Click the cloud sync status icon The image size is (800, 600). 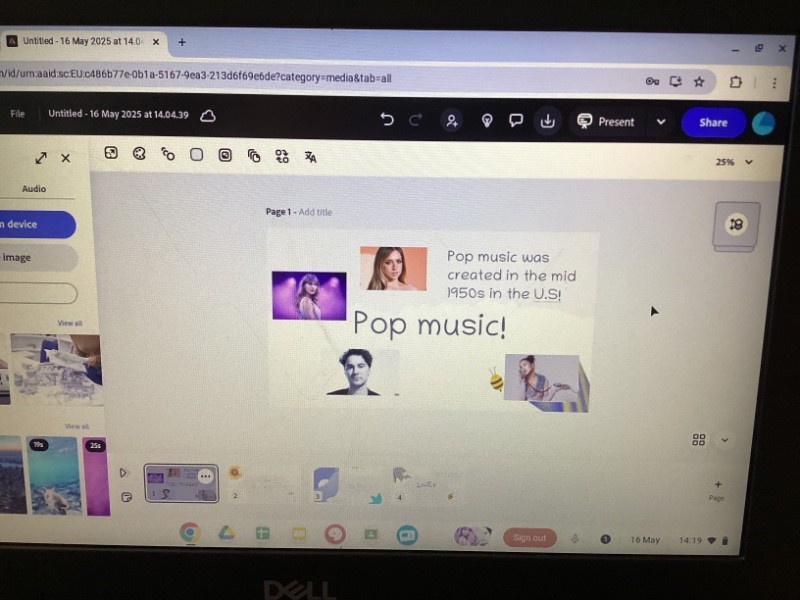coord(208,116)
